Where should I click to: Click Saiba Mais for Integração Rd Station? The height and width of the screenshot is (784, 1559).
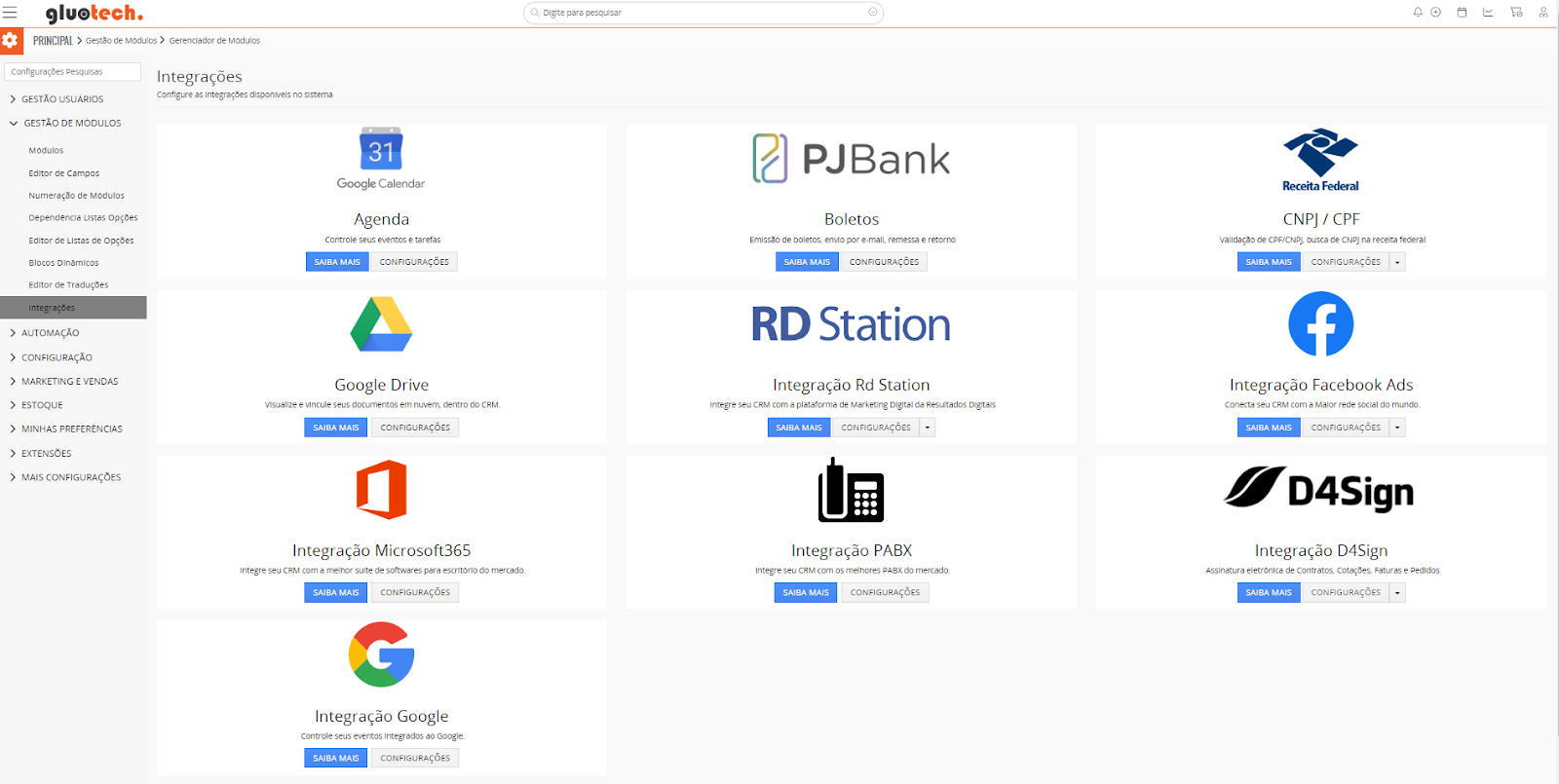(799, 428)
